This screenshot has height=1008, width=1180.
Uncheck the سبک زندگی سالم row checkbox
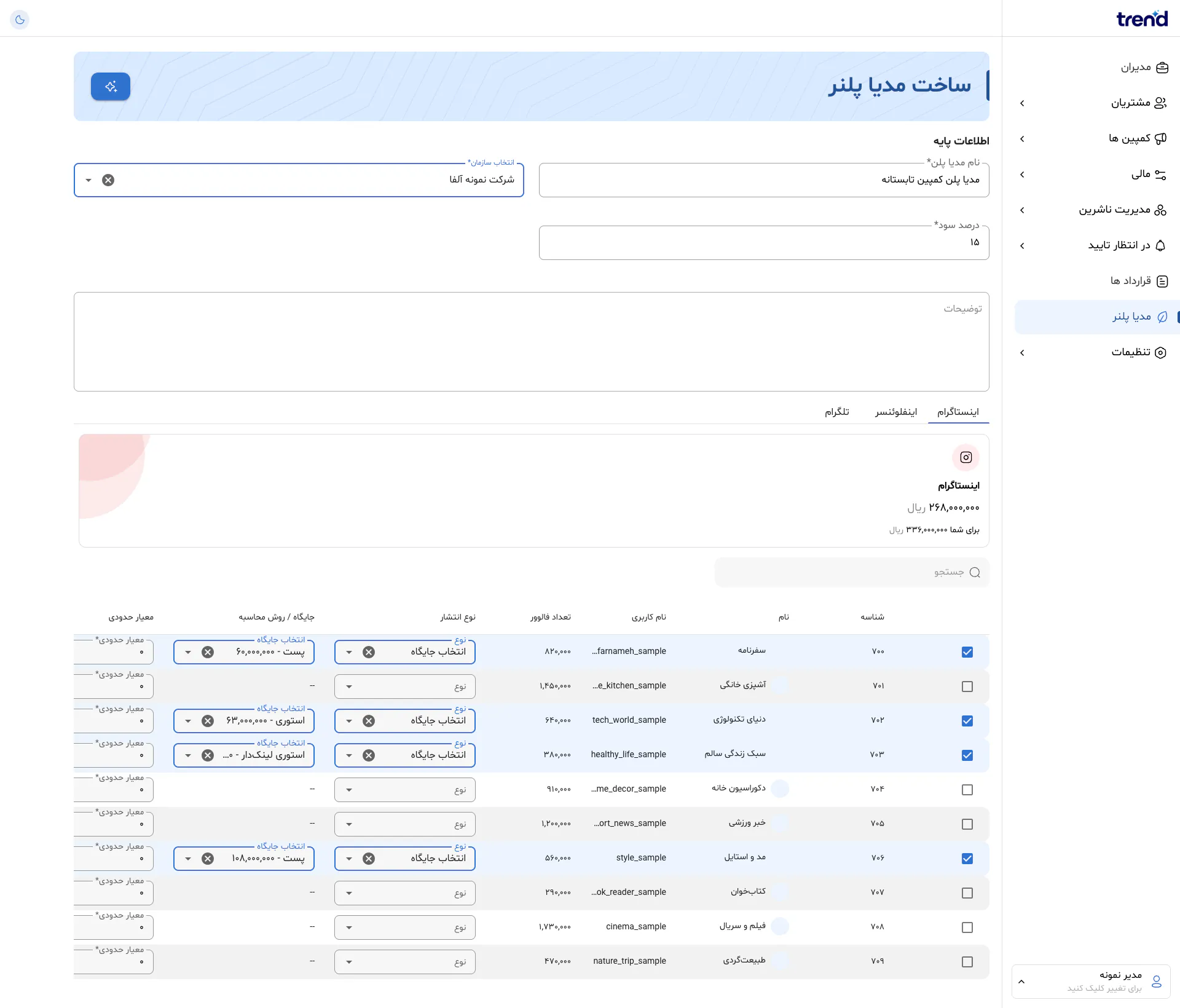pos(967,755)
